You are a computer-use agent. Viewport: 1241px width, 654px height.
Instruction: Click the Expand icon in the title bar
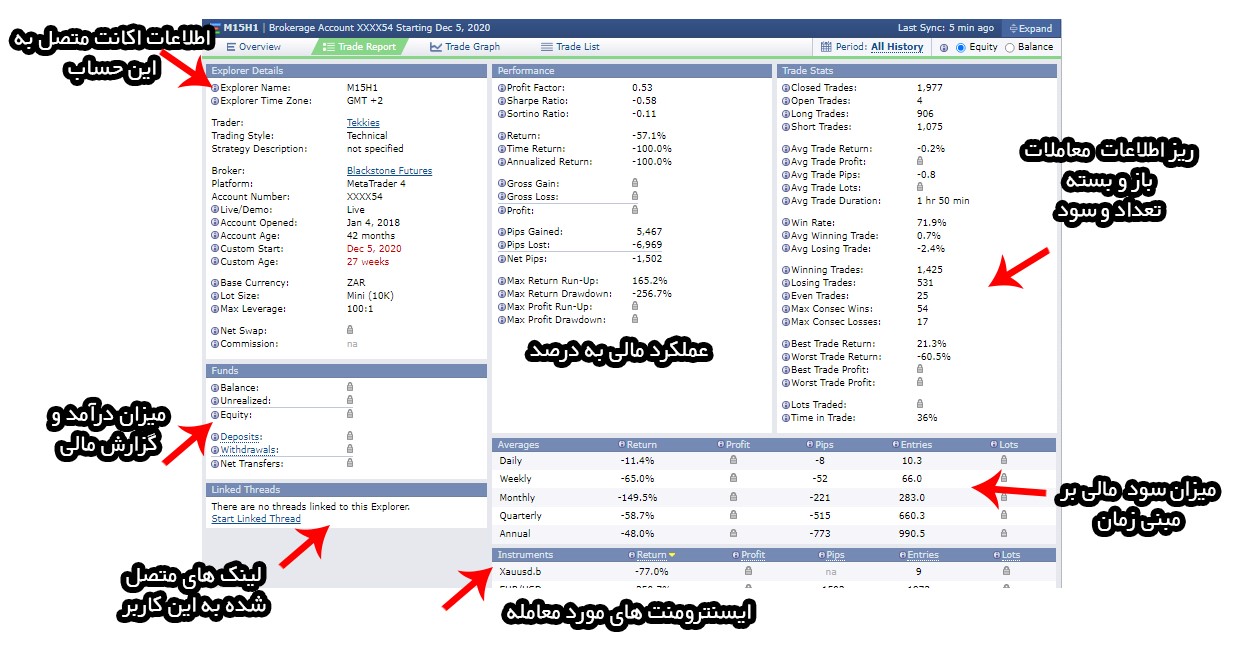(1013, 29)
